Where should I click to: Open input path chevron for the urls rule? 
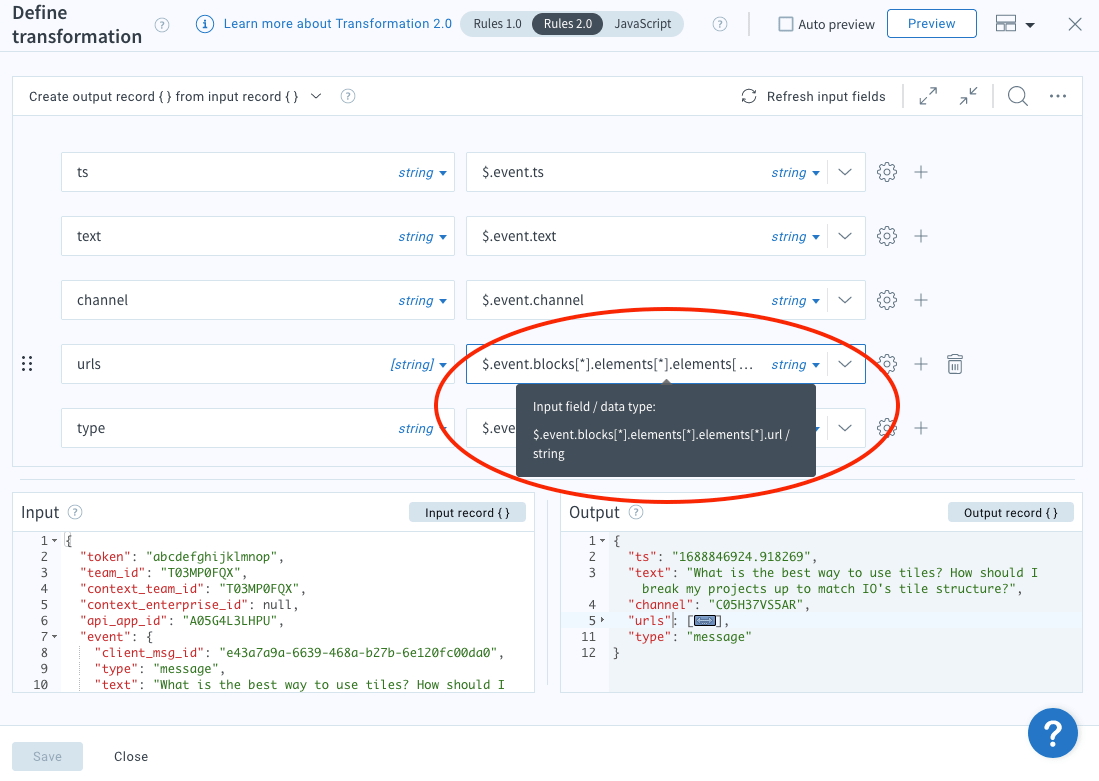coord(845,364)
